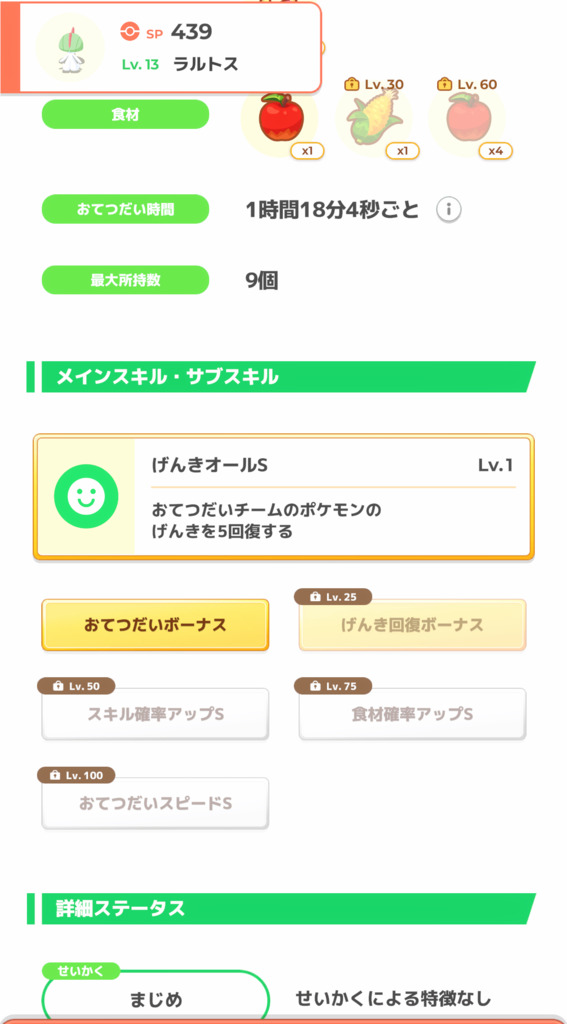
Task: Click the 詳細ステータス section header
Action: click(282, 909)
